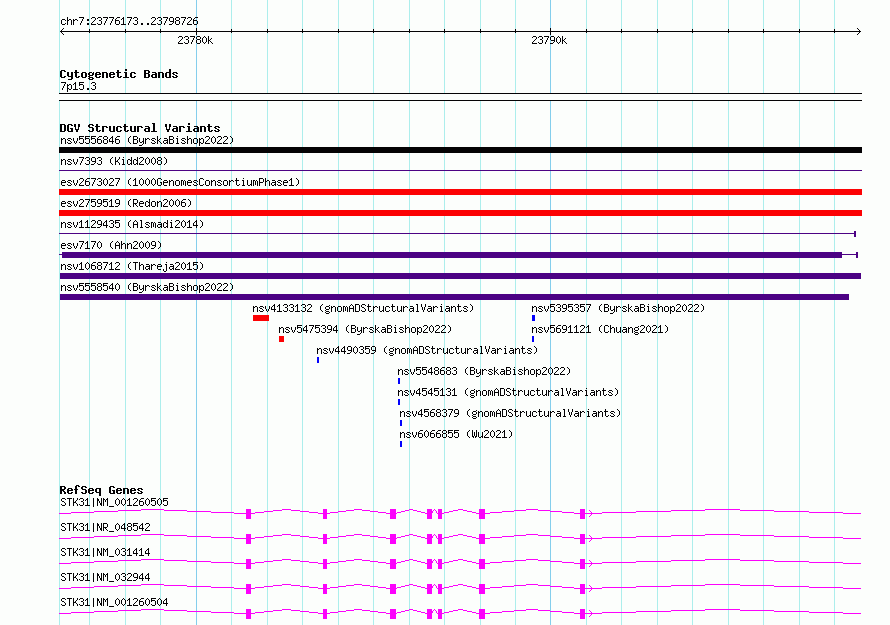This screenshot has width=890, height=625.
Task: Click the nsv4490359 blue variant marker
Action: coord(318,360)
